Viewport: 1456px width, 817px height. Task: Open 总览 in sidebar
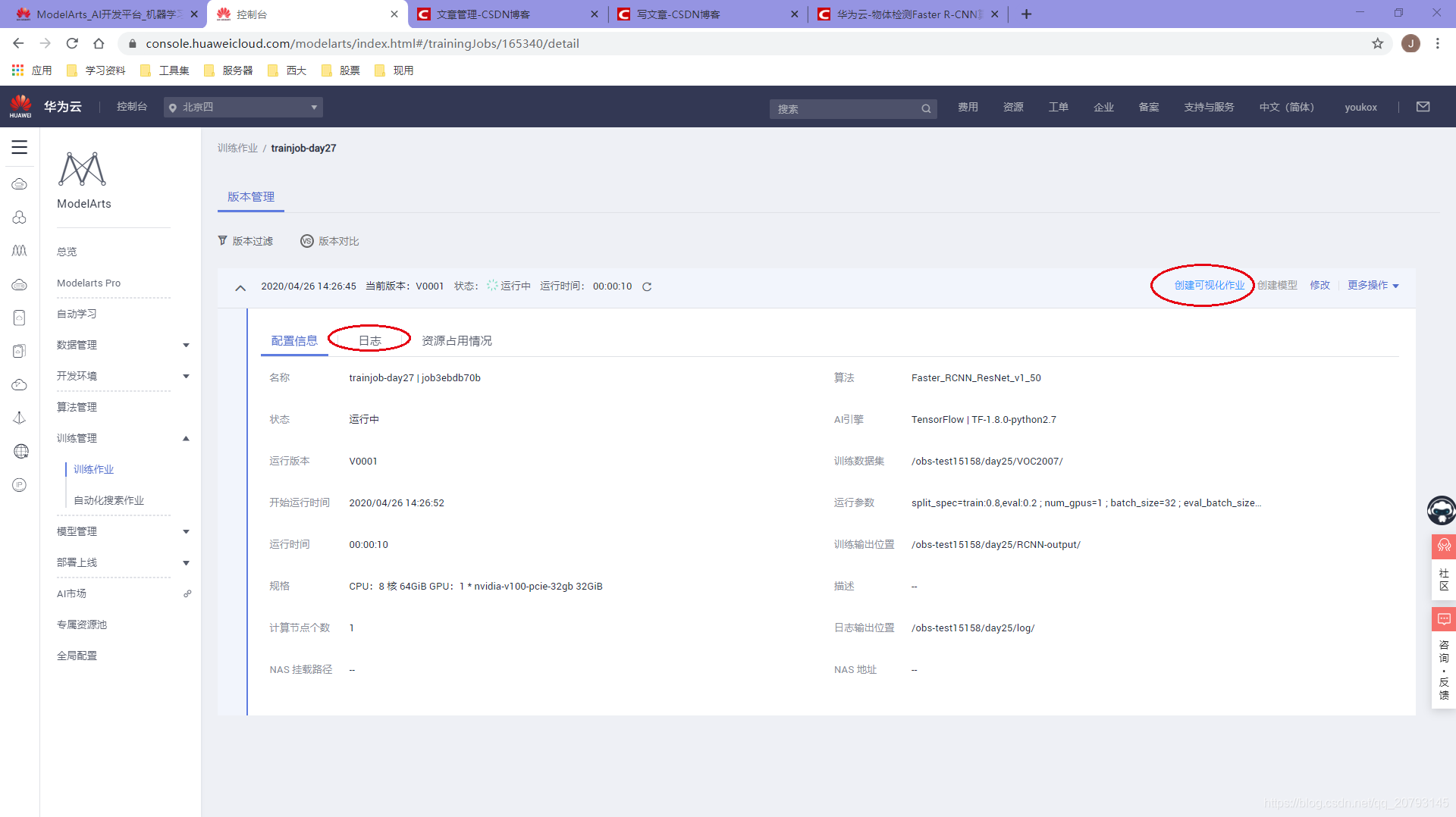click(x=67, y=252)
